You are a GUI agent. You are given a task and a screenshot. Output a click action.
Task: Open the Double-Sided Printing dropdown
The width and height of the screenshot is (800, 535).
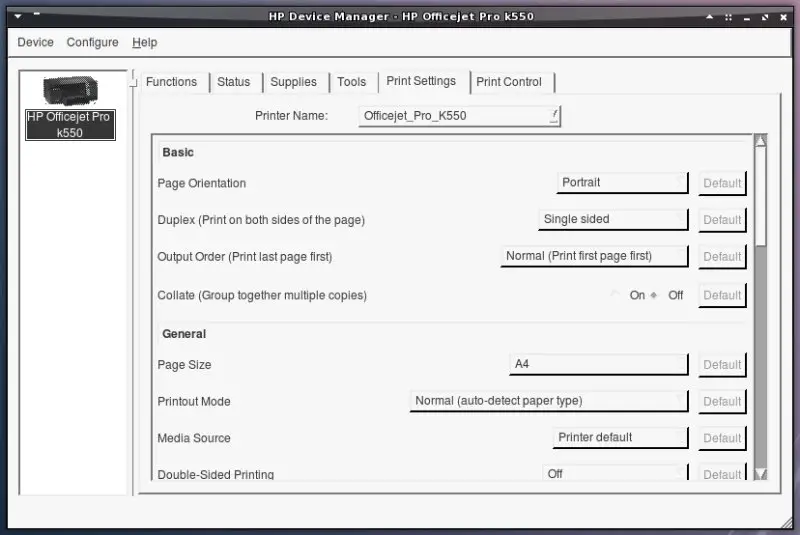pos(615,472)
